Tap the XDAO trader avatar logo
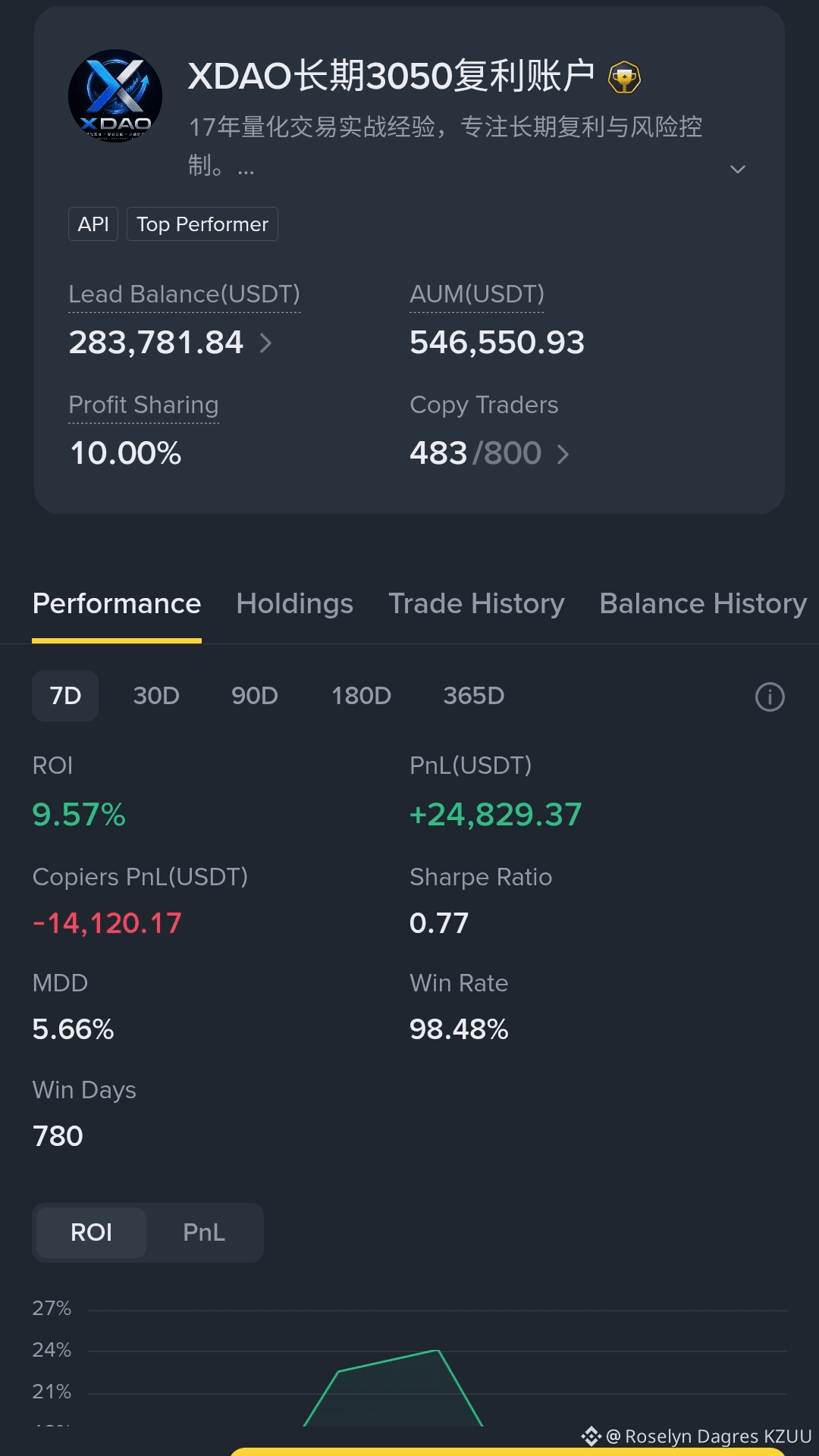Image resolution: width=819 pixels, height=1456 pixels. (115, 96)
